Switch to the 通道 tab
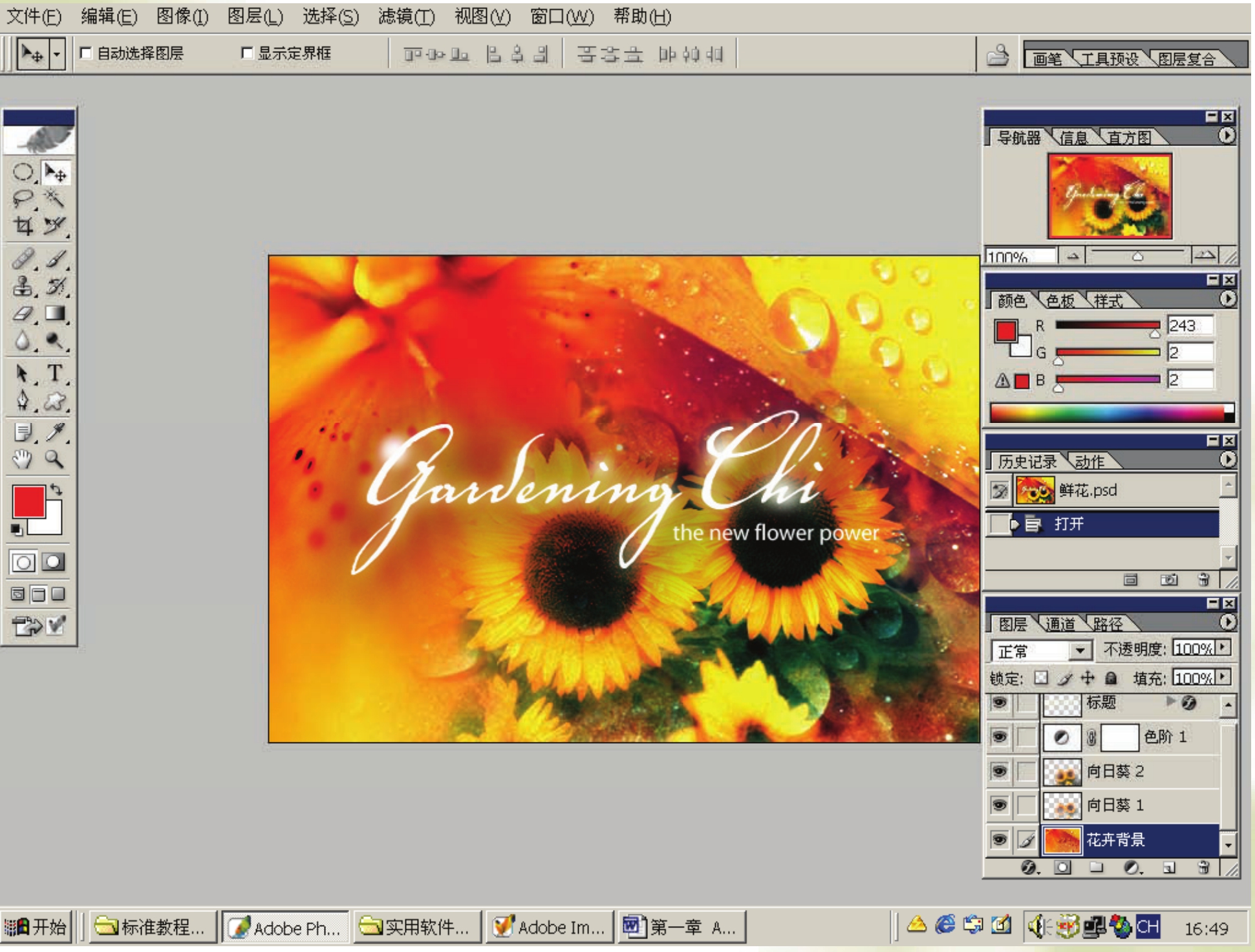 [1060, 624]
